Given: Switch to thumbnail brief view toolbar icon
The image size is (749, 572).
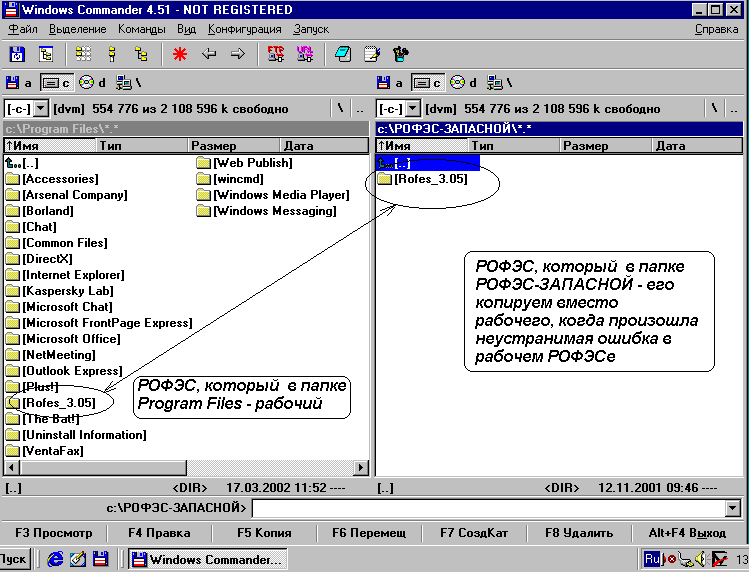Looking at the screenshot, I should 83,54.
